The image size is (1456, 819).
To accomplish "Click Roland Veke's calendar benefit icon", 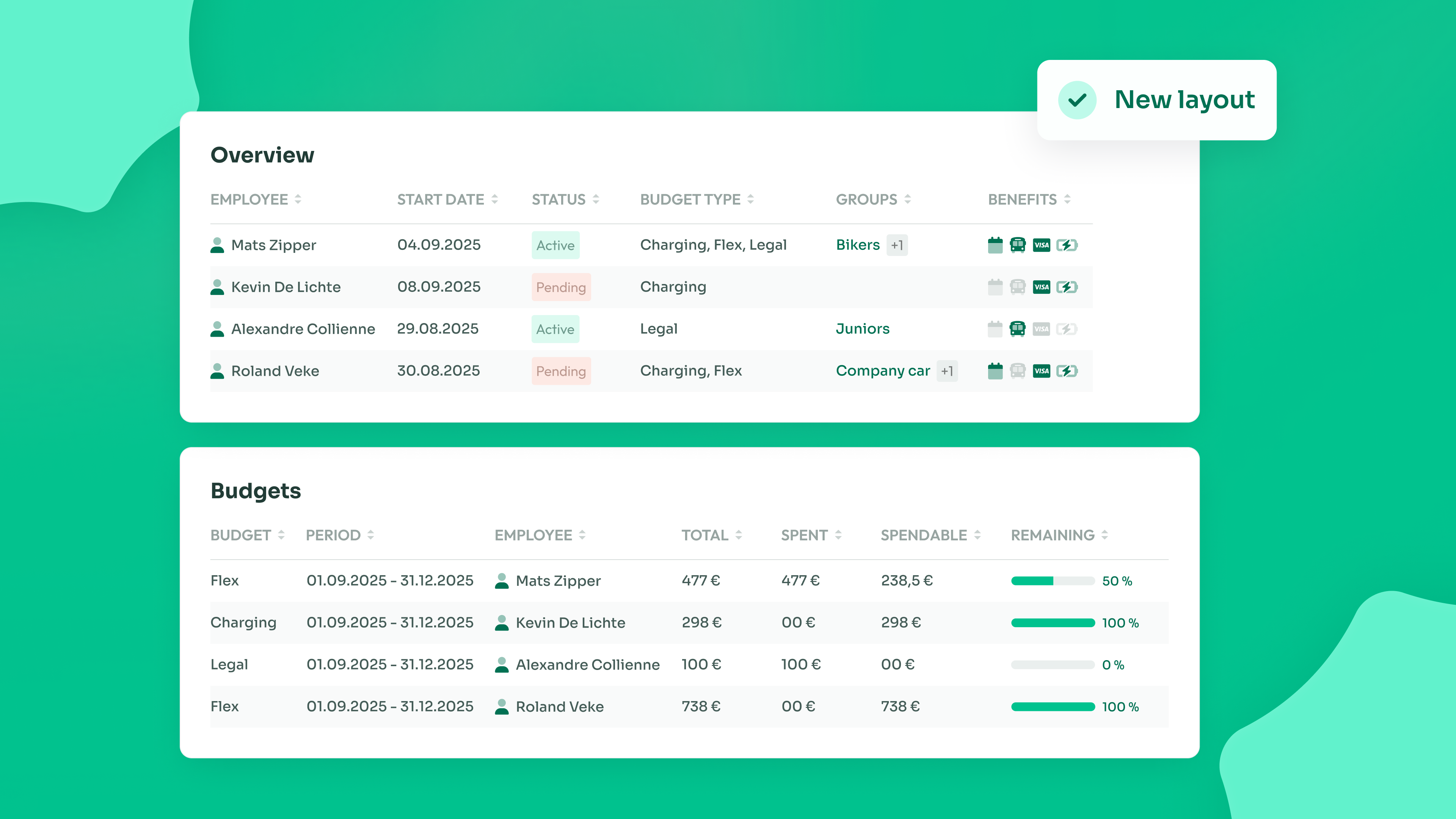I will click(995, 371).
